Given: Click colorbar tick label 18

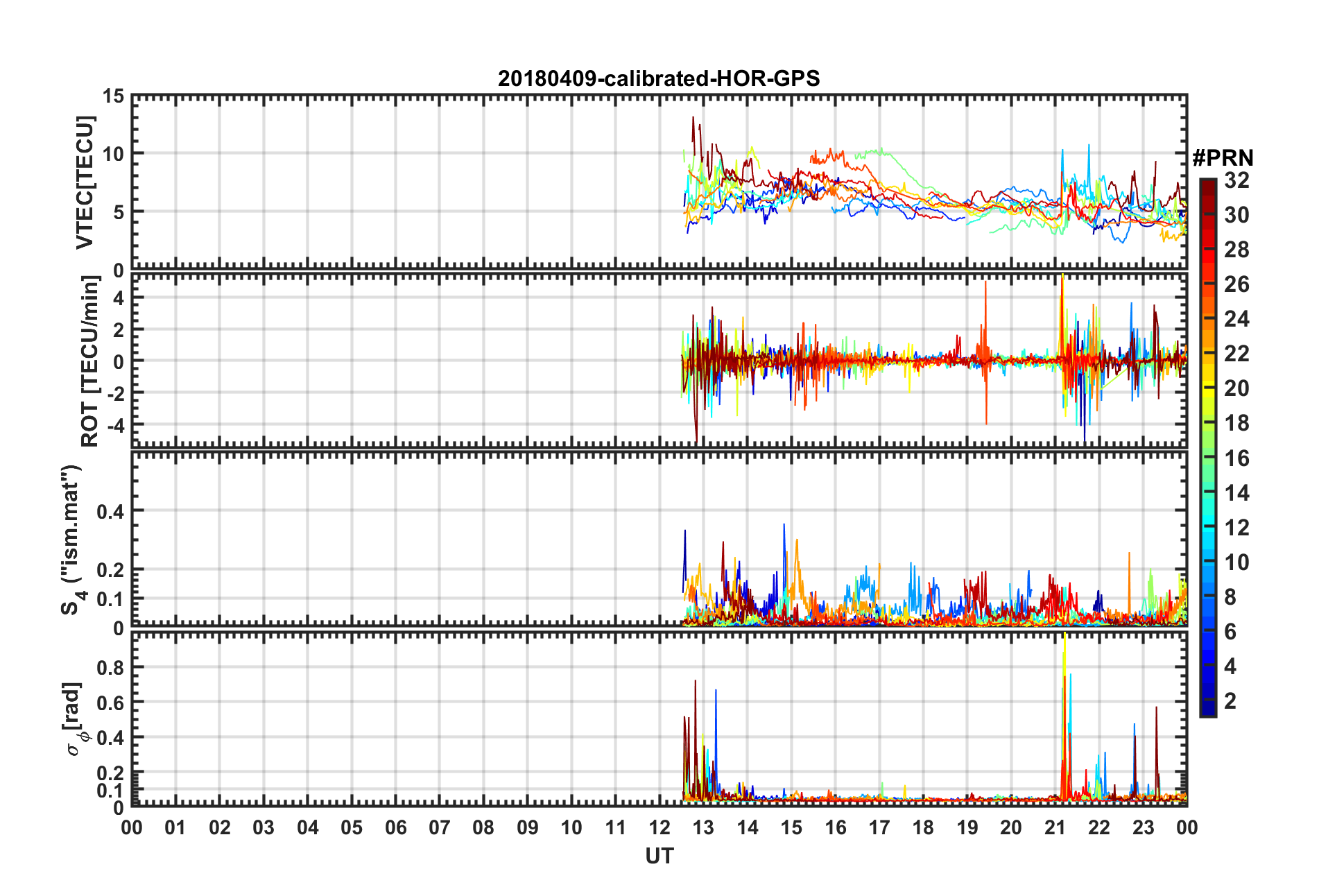Looking at the screenshot, I should click(x=1236, y=423).
